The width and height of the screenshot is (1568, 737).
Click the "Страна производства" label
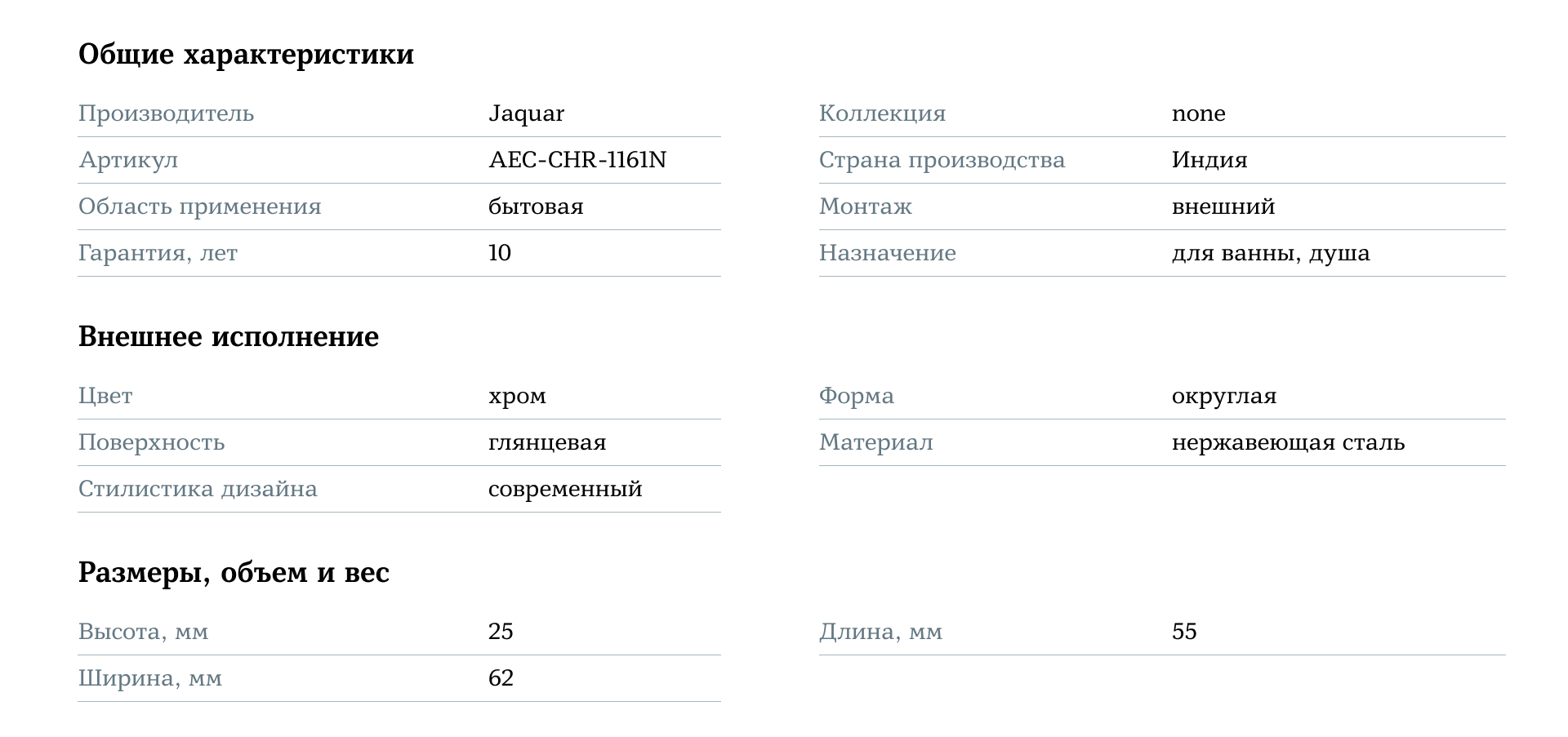click(942, 160)
